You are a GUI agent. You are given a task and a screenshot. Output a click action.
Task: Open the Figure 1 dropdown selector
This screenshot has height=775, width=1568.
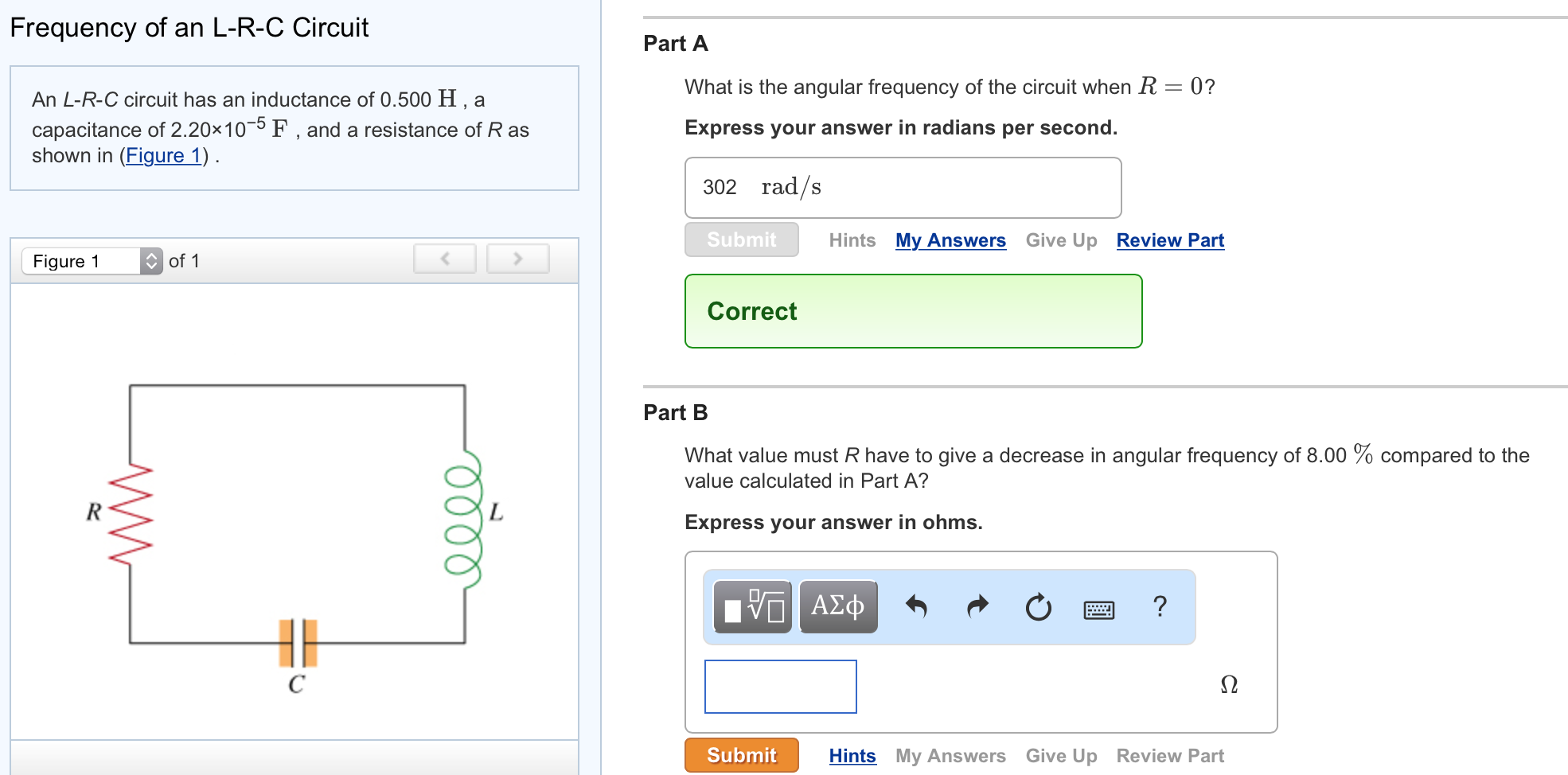point(92,261)
